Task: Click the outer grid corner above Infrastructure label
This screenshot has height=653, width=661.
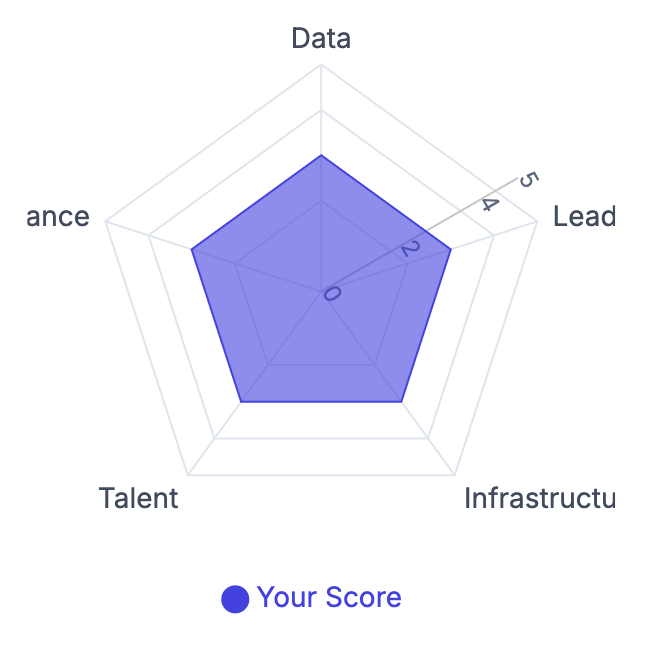Action: click(455, 475)
